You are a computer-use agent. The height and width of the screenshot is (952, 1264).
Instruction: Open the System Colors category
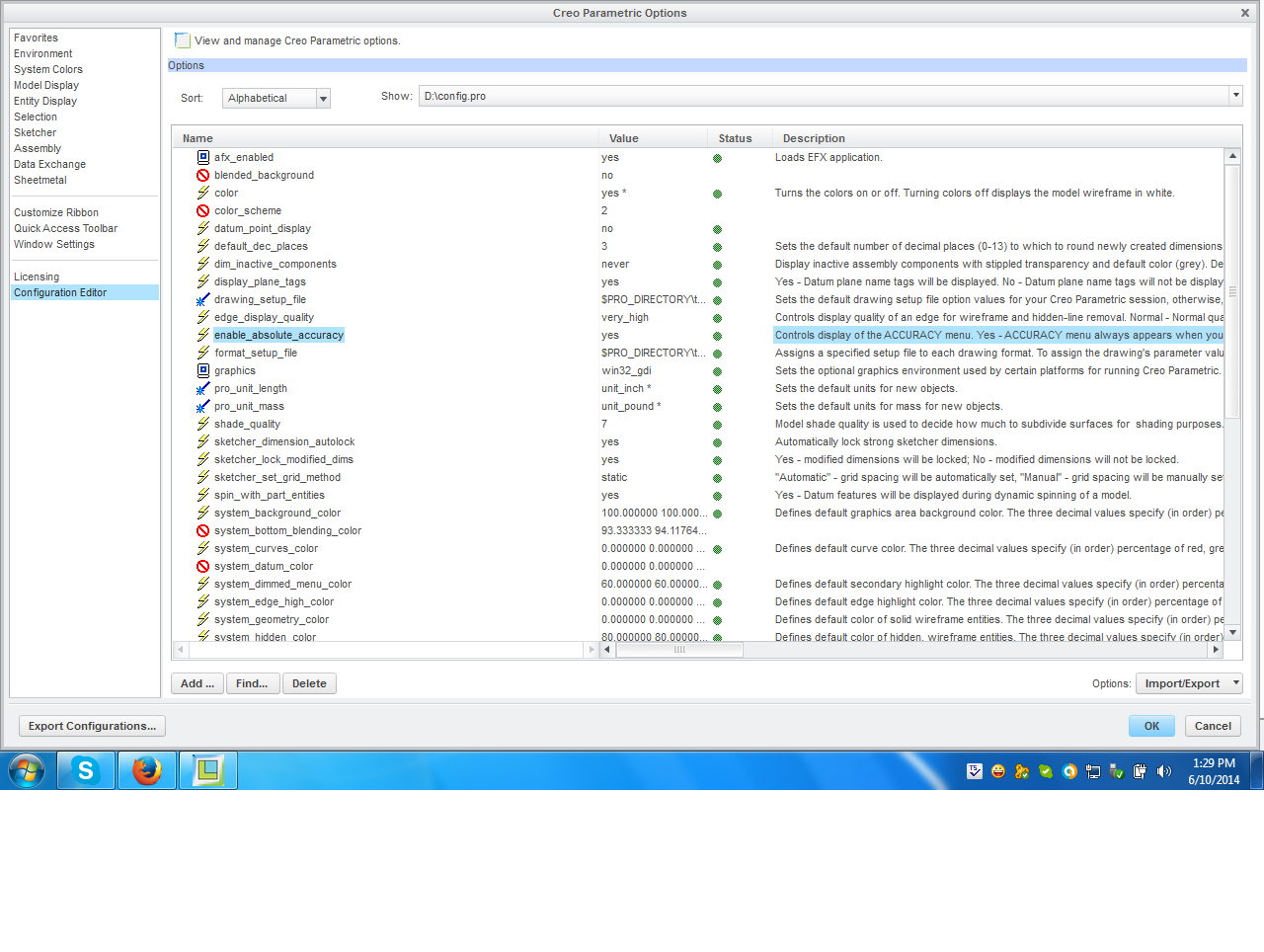pos(48,69)
